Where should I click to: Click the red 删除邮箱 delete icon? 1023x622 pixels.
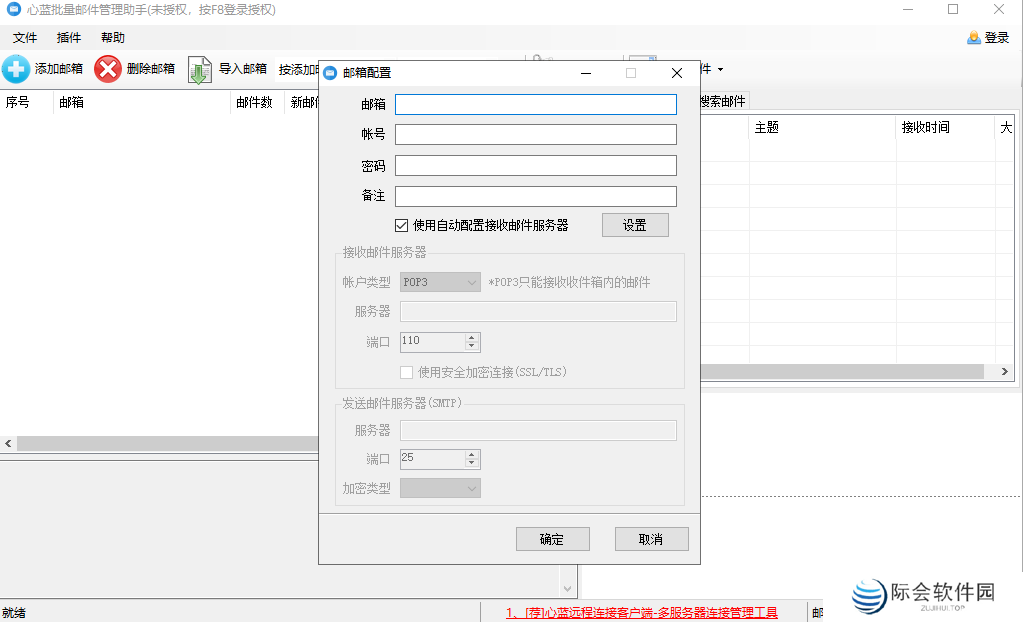pos(108,69)
